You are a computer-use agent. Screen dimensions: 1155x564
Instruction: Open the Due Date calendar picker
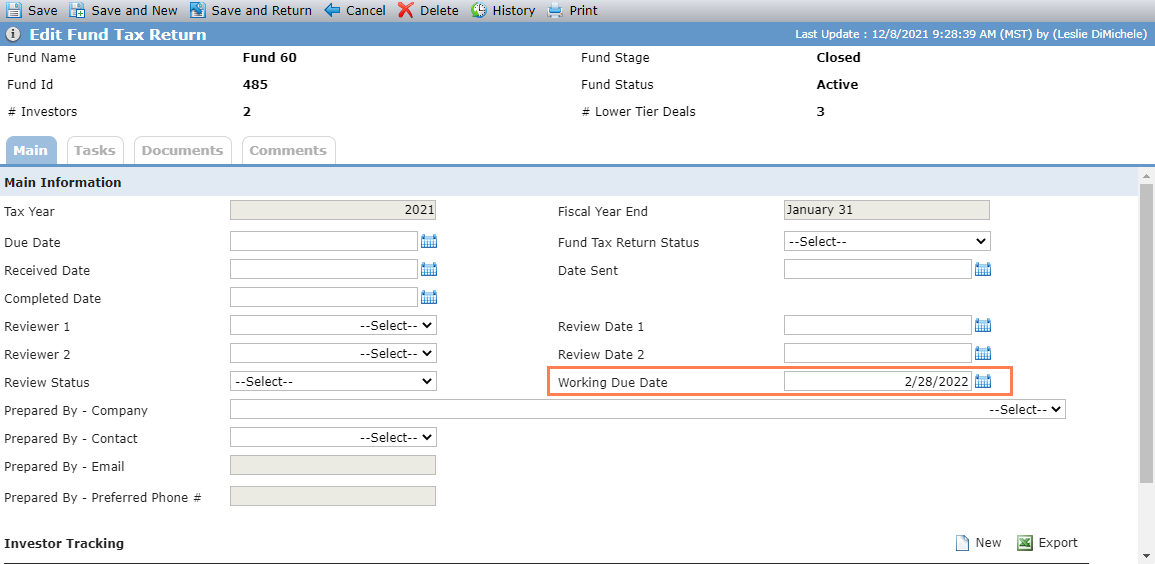coord(429,241)
